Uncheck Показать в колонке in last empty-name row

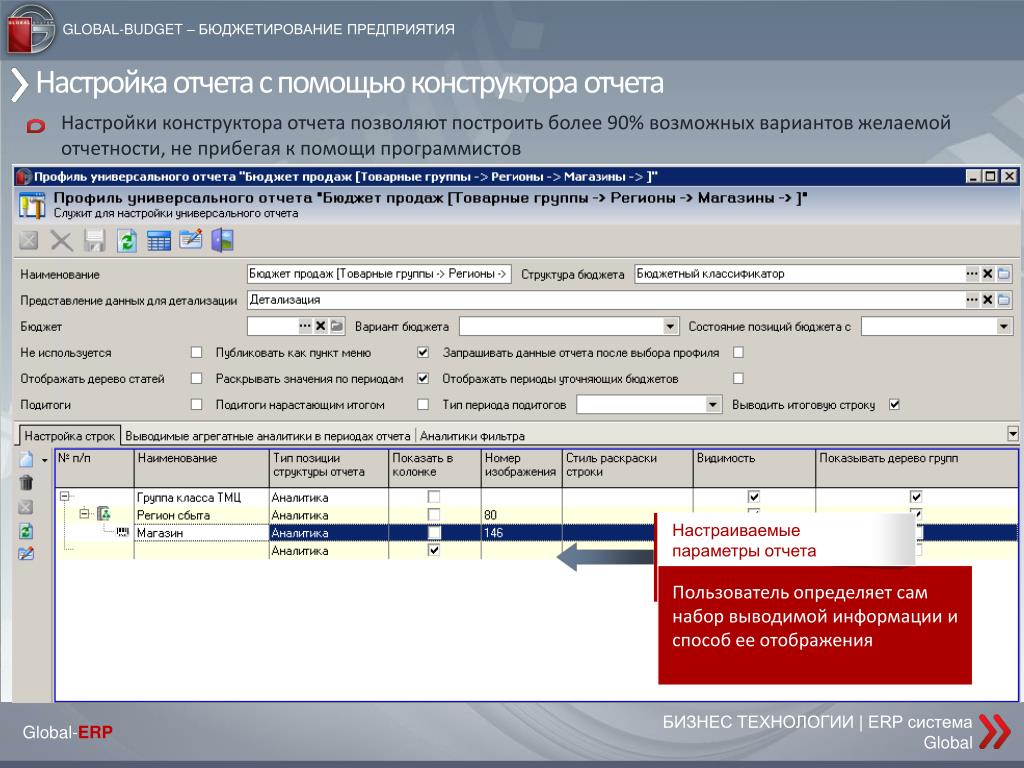[434, 551]
